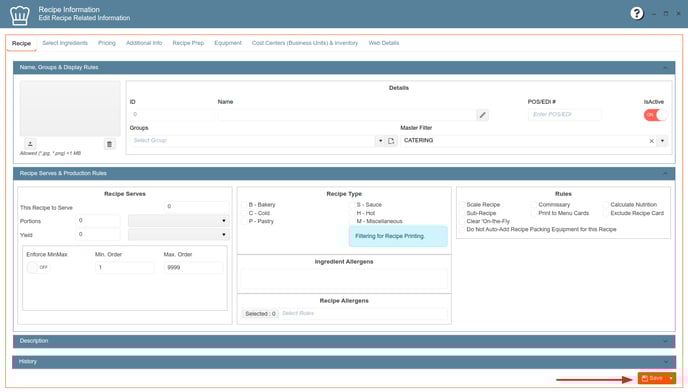
Task: Enable the Scale Recipe rule
Action: (462, 205)
